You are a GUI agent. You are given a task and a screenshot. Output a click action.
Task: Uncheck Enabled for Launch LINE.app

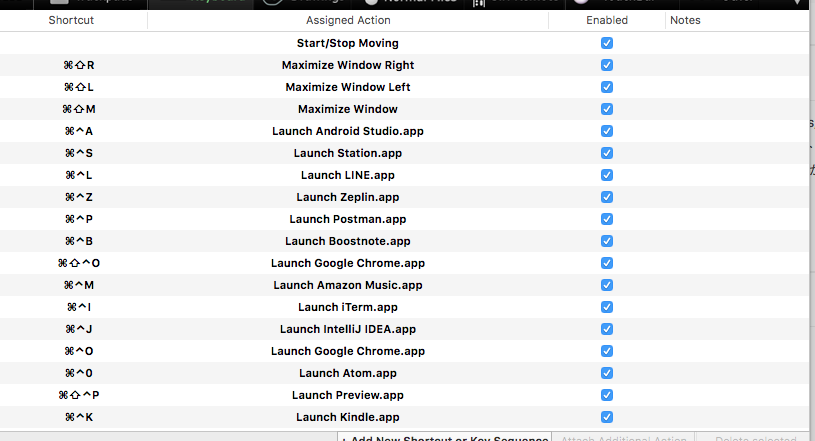tap(607, 175)
